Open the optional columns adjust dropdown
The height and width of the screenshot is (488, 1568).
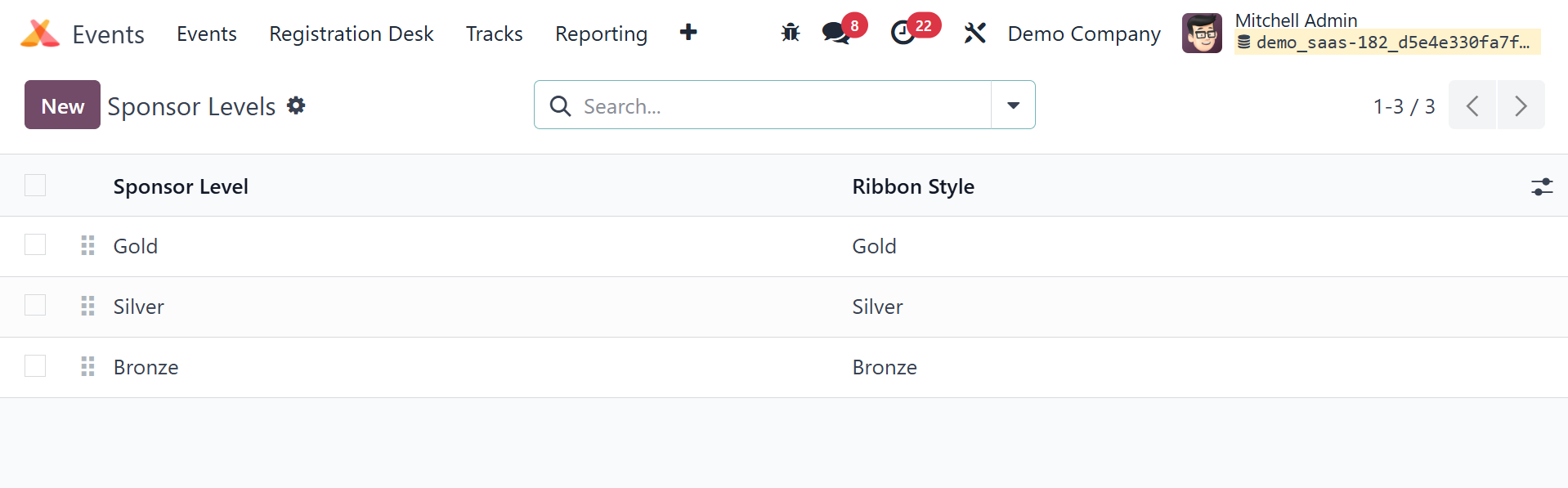[x=1541, y=186]
